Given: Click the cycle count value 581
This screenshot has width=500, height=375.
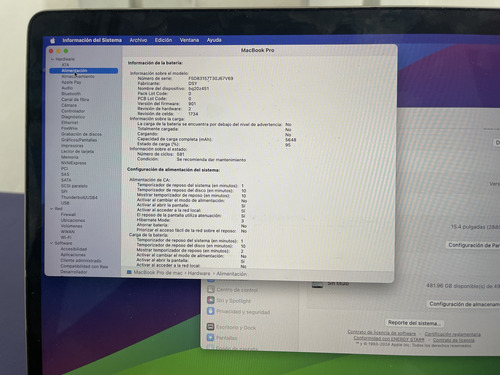Looking at the screenshot, I should (x=180, y=154).
